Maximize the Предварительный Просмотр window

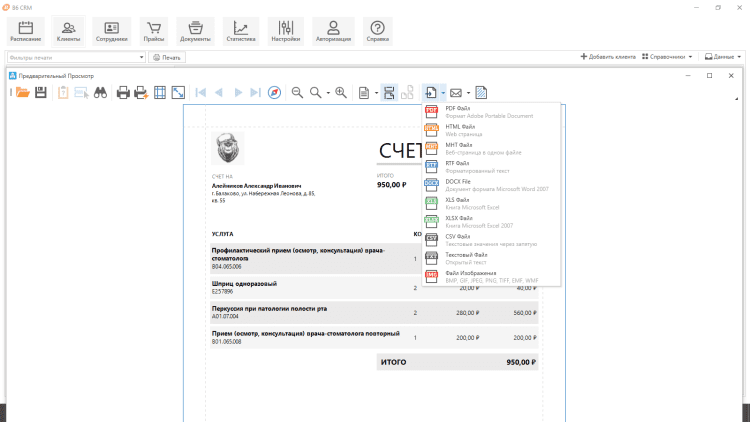(x=709, y=76)
